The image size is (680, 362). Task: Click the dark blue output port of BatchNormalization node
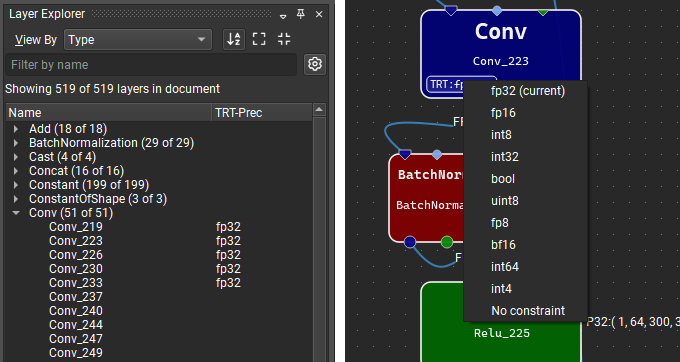point(410,242)
